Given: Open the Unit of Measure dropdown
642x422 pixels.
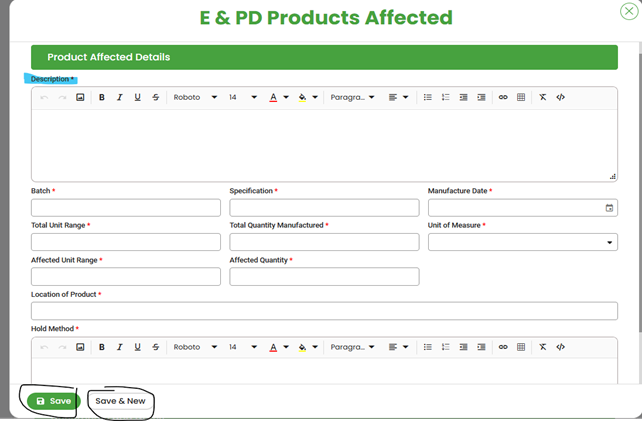Looking at the screenshot, I should 523,242.
